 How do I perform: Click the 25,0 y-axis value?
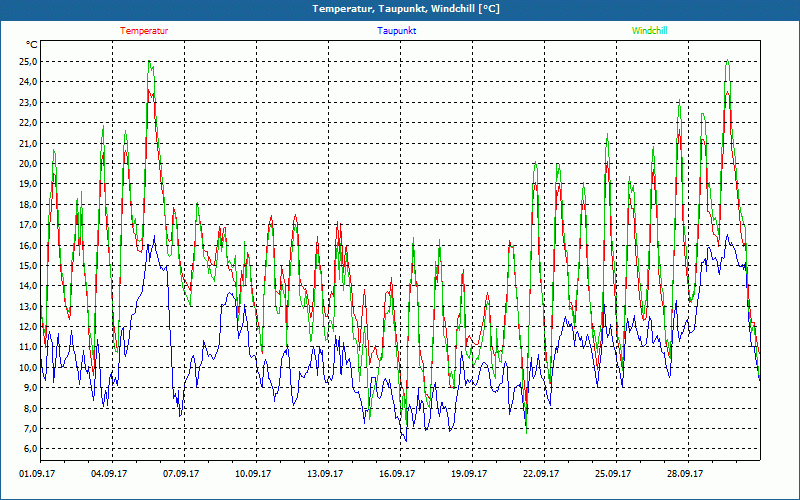[29, 62]
